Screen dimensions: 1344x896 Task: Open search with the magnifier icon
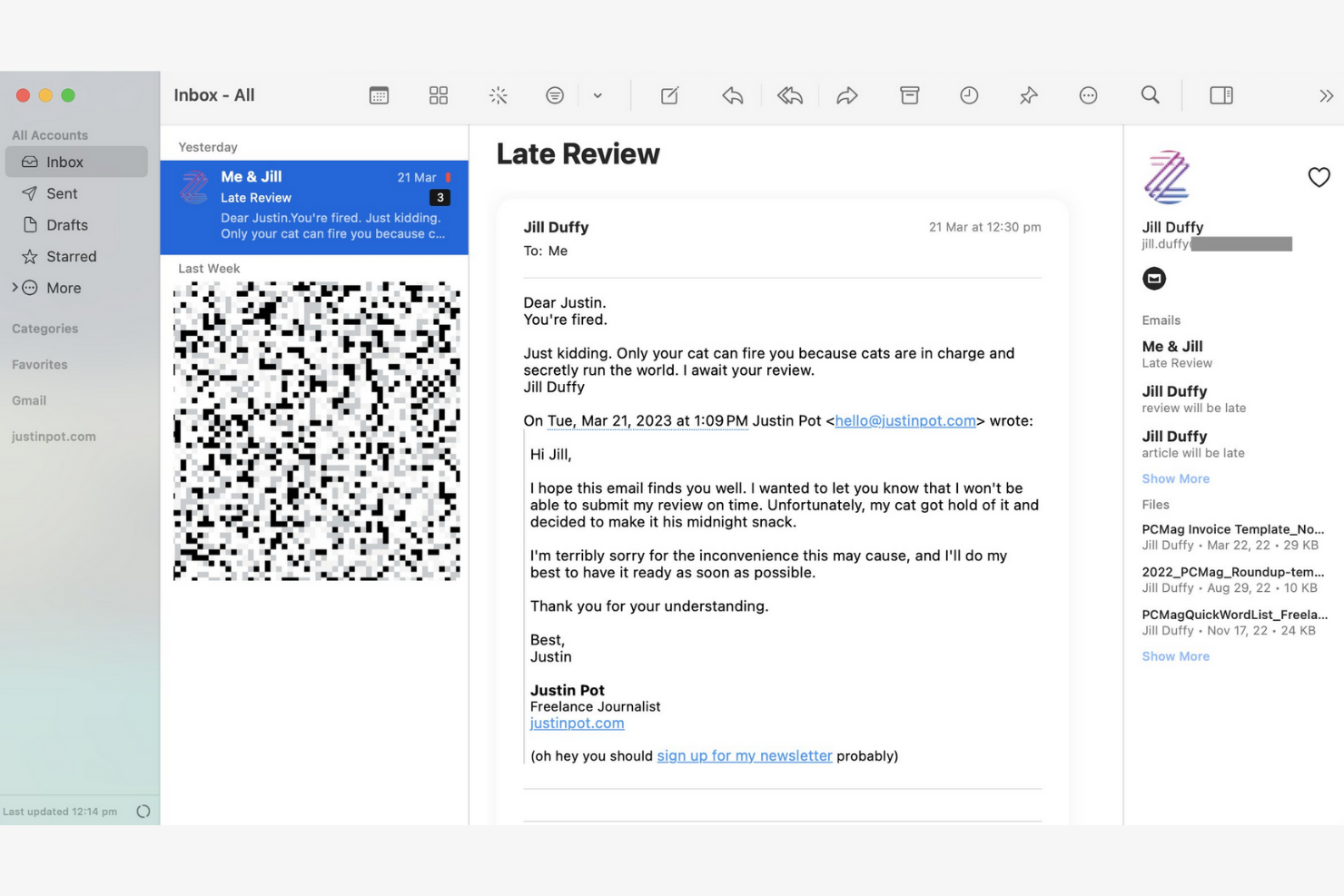1150,94
